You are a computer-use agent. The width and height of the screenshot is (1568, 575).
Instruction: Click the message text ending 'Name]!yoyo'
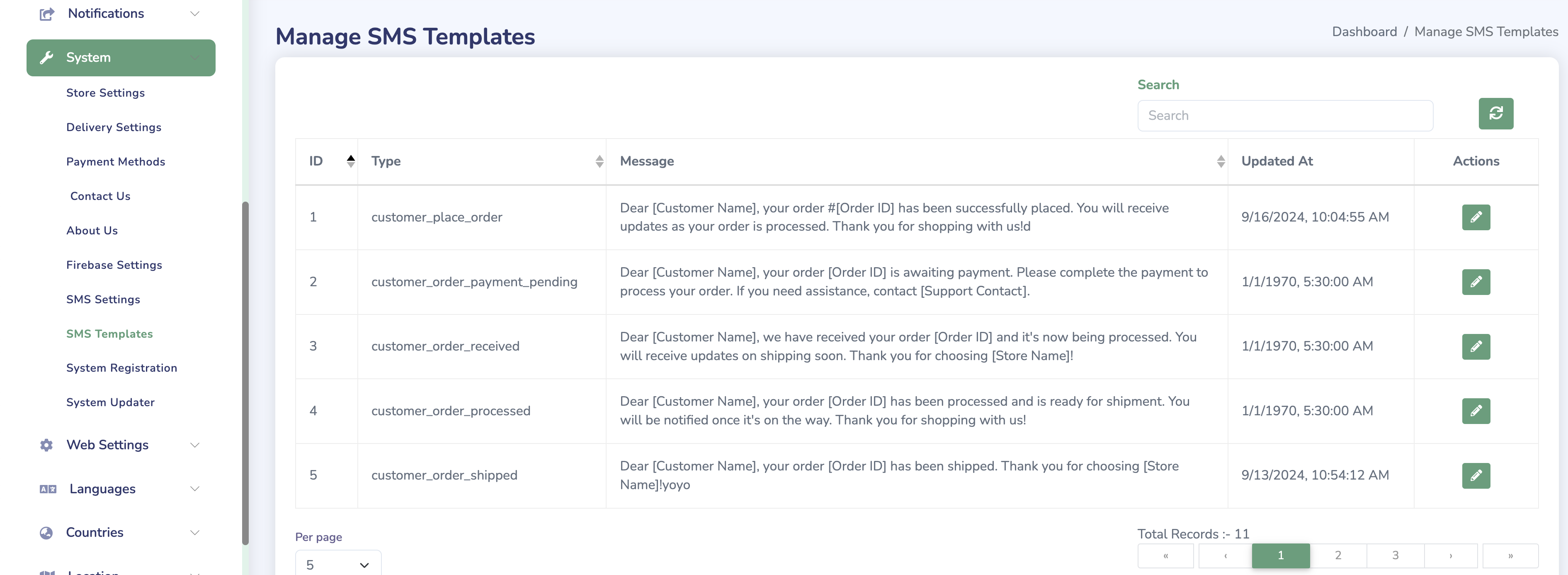(x=899, y=475)
